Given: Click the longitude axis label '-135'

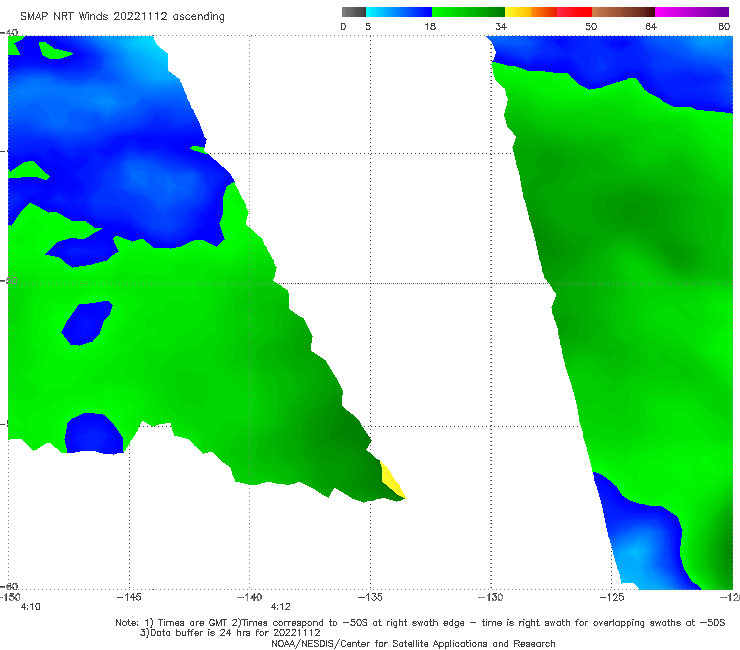Looking at the screenshot, I should [370, 597].
